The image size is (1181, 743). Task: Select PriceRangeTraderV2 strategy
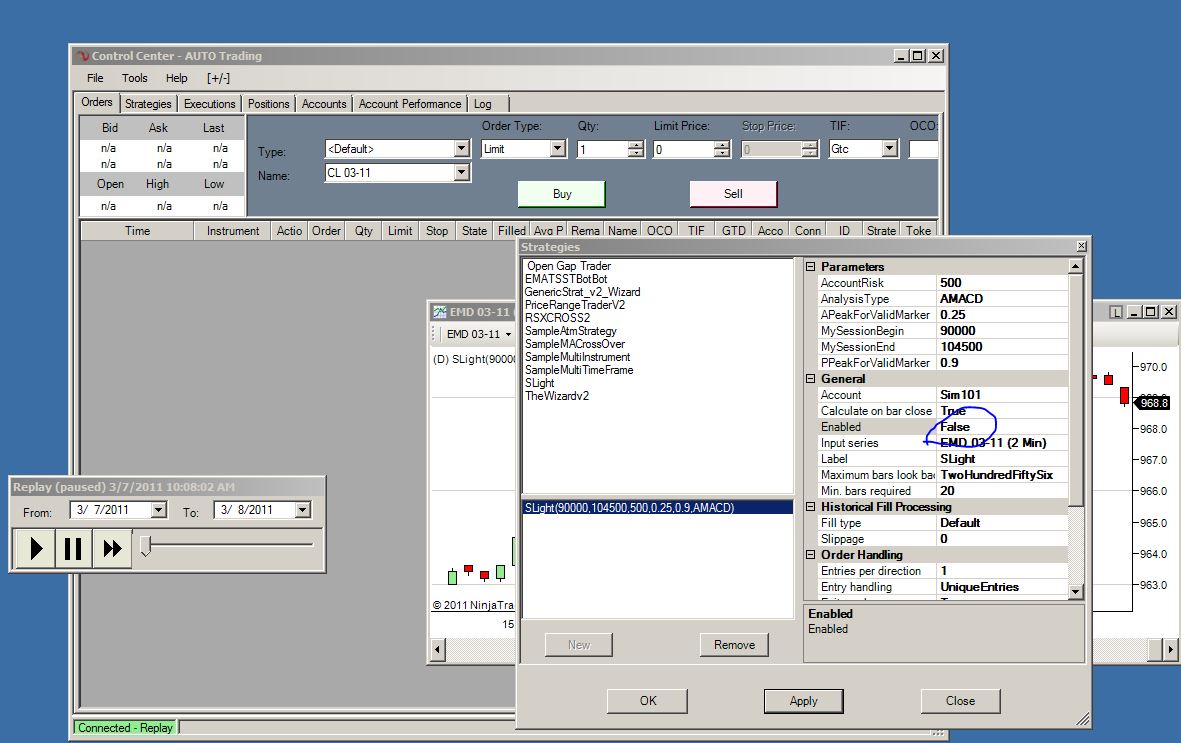click(575, 304)
